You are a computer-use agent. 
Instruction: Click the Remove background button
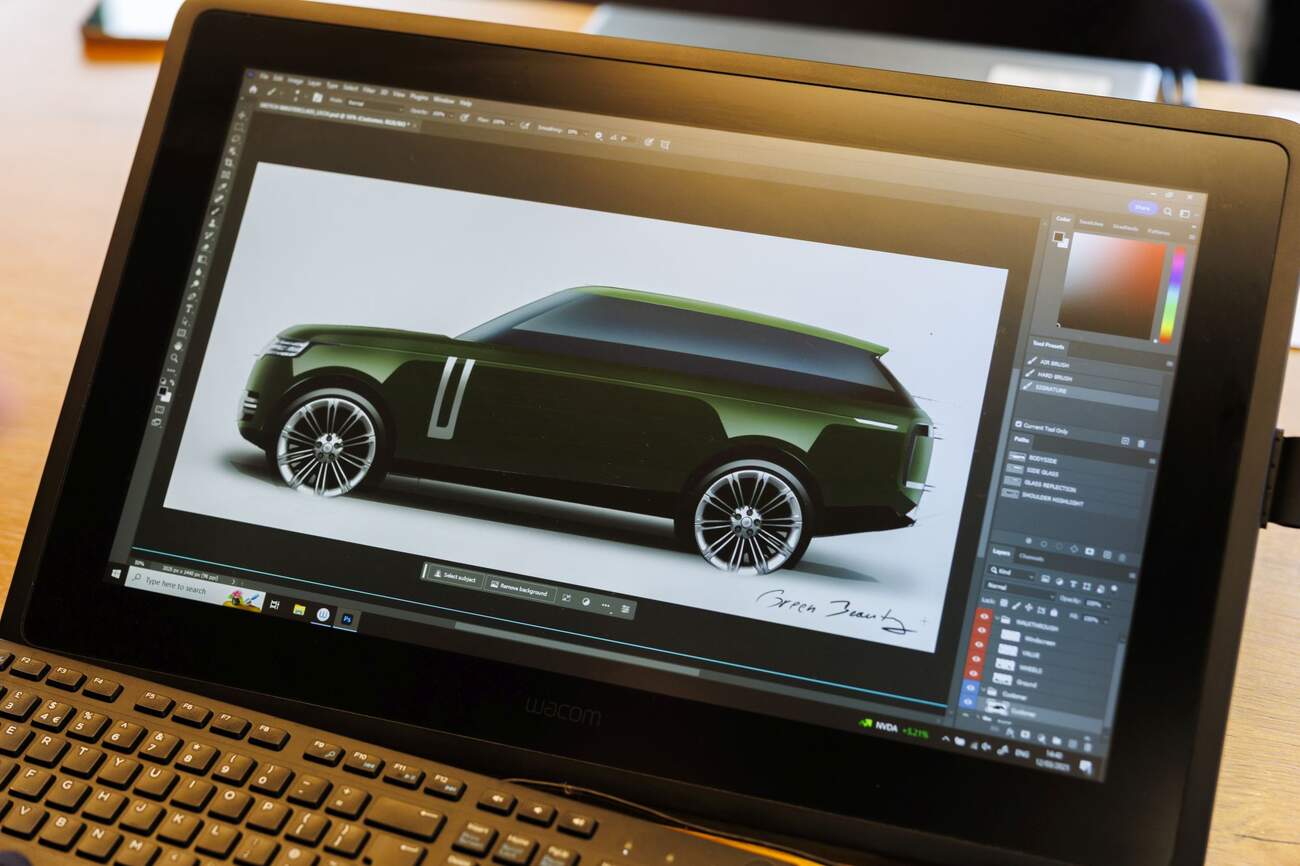518,589
